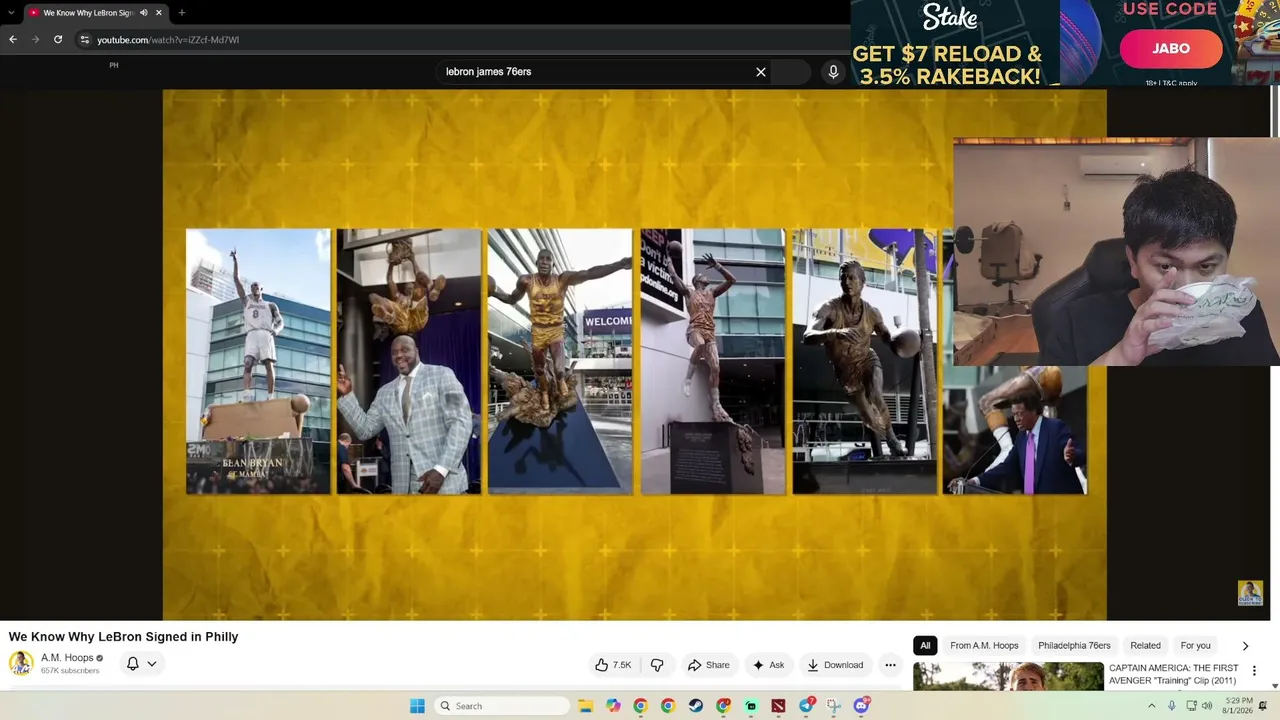Viewport: 1280px width, 720px height.
Task: Click the channel watermark on the video
Action: (1250, 593)
